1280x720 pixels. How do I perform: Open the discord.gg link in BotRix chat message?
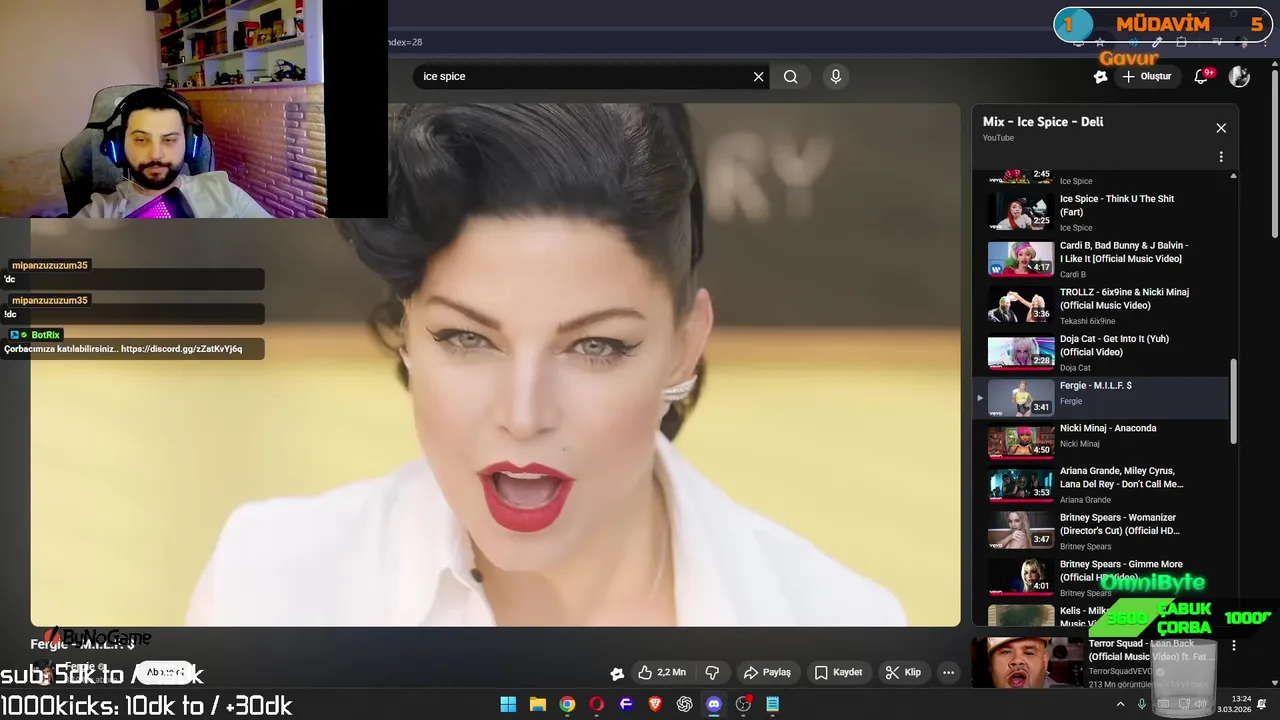pyautogui.click(x=181, y=349)
